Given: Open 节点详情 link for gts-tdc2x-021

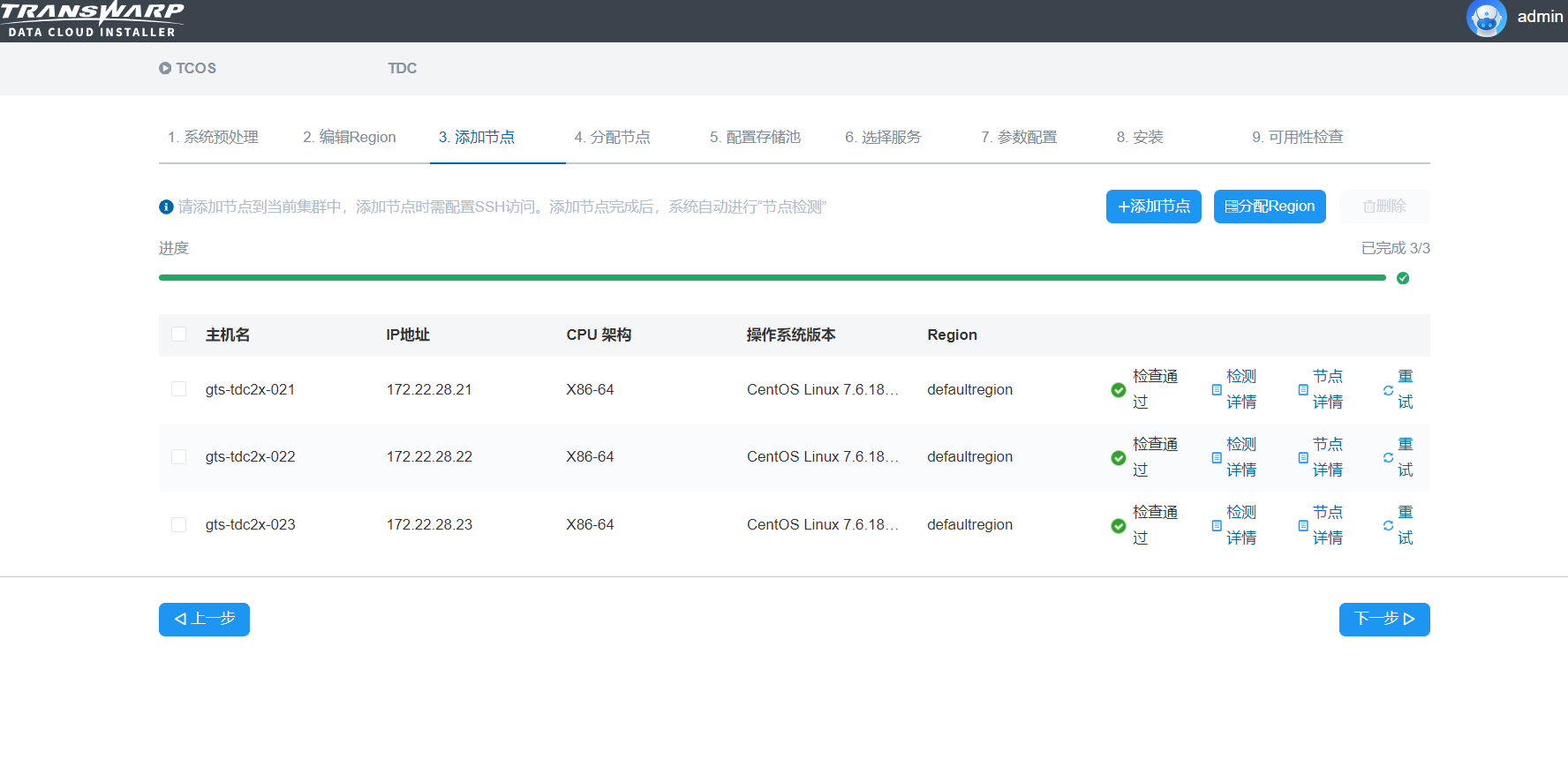Looking at the screenshot, I should coord(1328,389).
